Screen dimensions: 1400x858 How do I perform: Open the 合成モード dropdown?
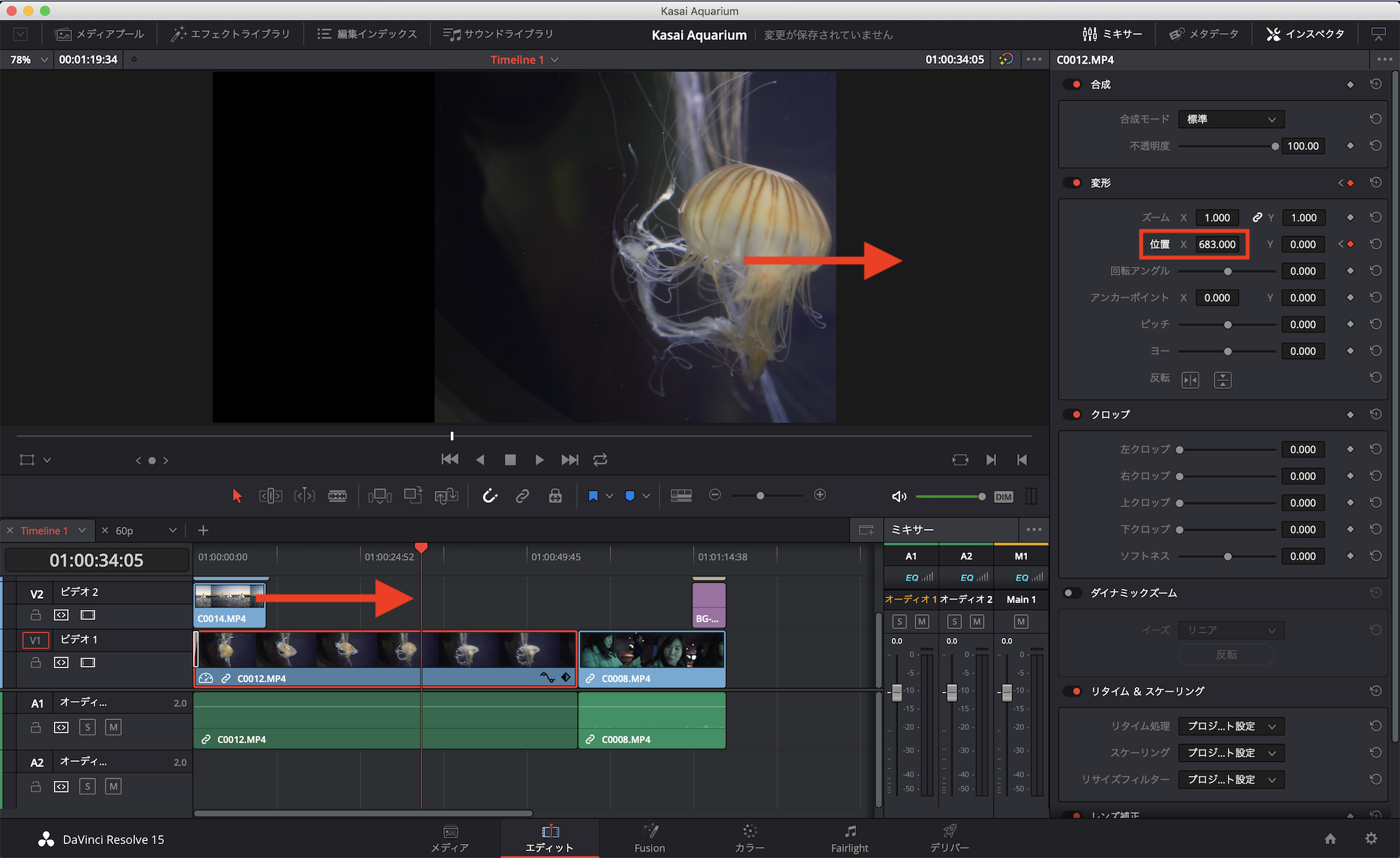(1231, 119)
